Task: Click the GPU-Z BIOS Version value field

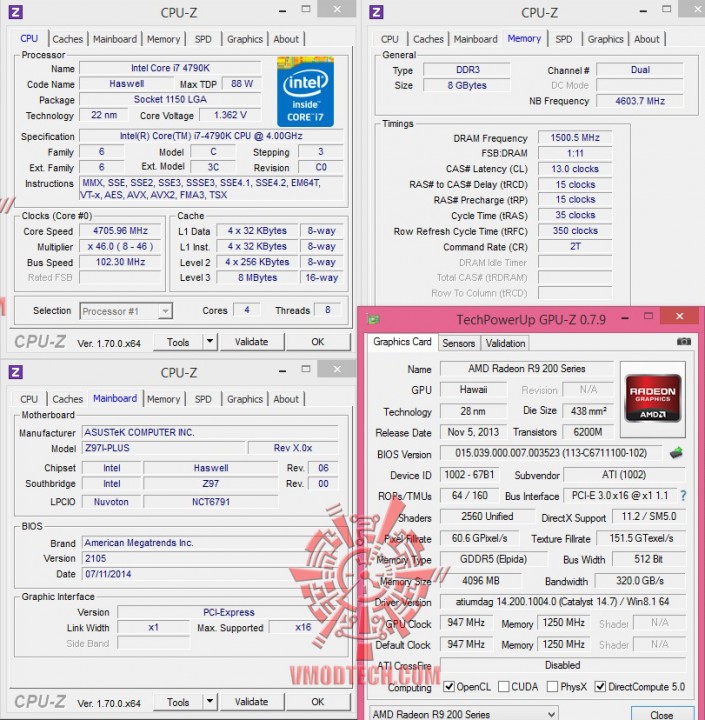Action: (x=551, y=453)
